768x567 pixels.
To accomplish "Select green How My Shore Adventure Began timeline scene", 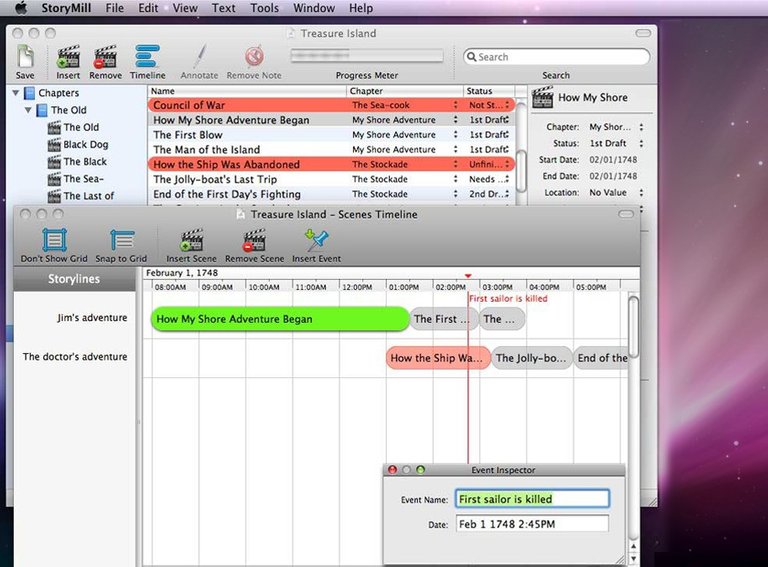I will pyautogui.click(x=280, y=319).
